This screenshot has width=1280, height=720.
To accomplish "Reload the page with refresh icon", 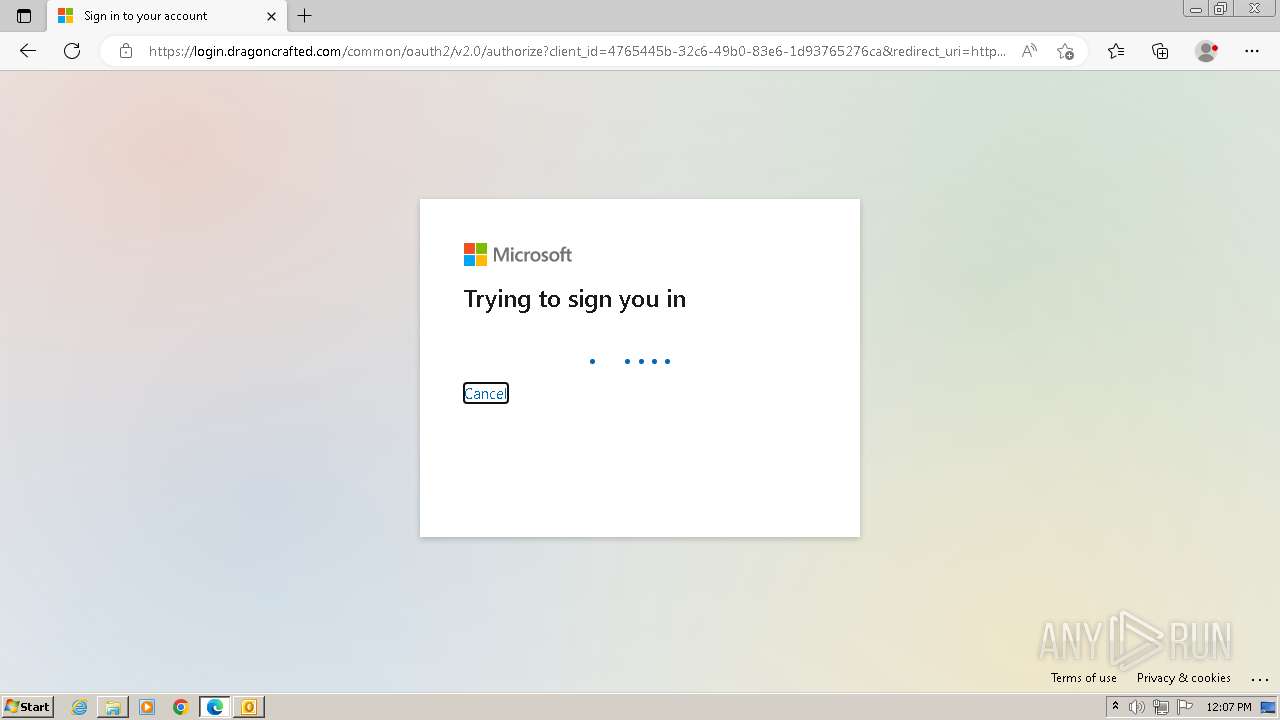I will [72, 51].
